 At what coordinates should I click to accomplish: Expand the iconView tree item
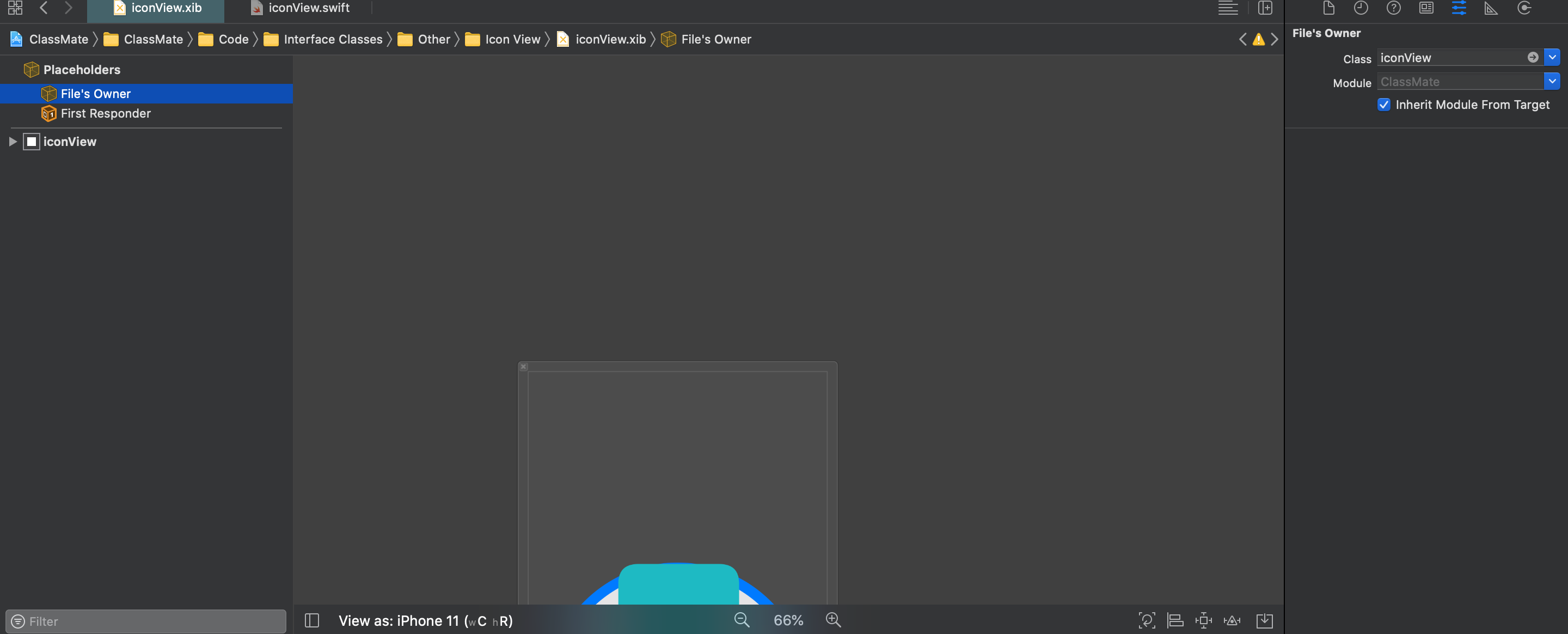(12, 141)
